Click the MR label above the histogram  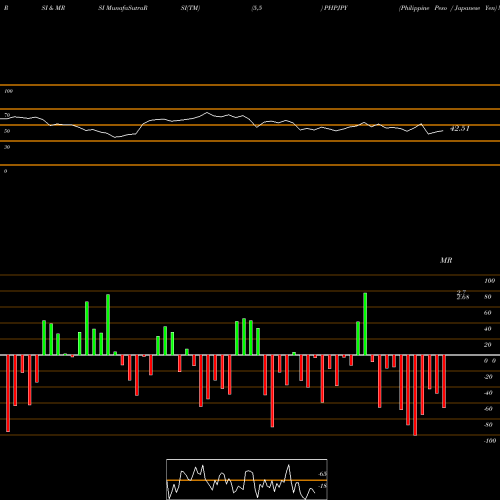pos(446,260)
